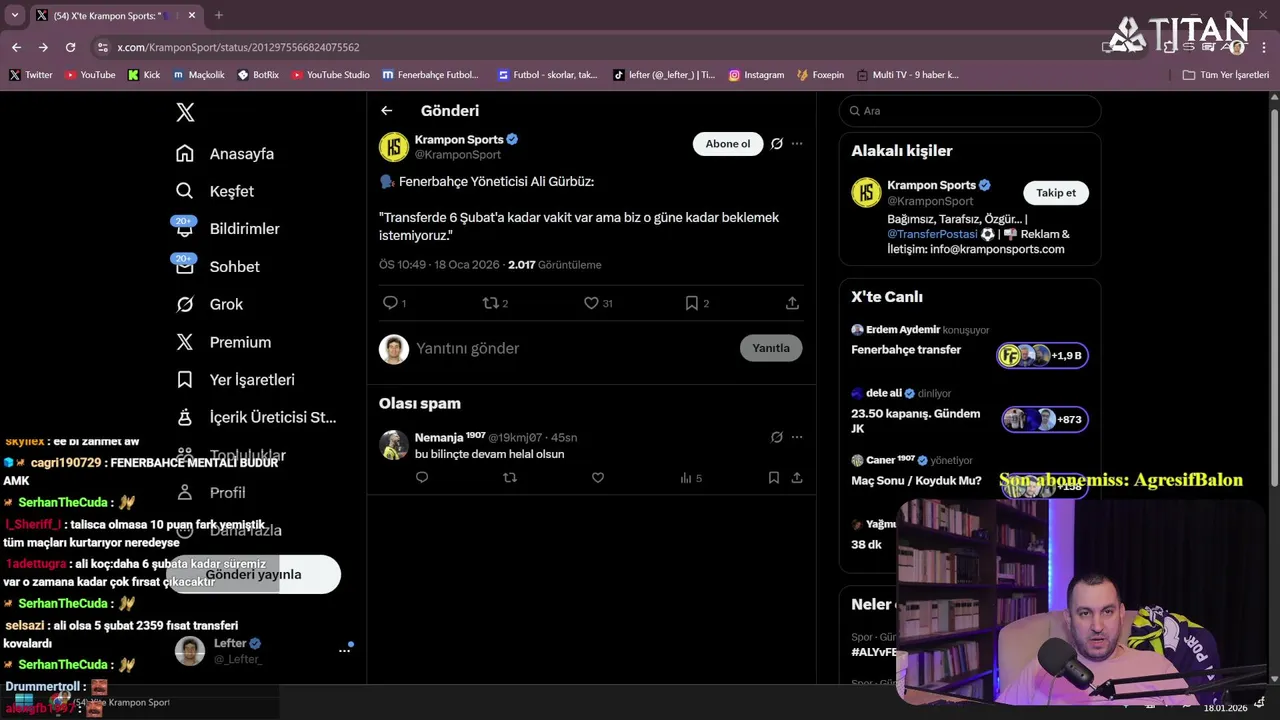This screenshot has height=720, width=1280.
Task: Open the tab search dropdown
Action: click(x=14, y=15)
